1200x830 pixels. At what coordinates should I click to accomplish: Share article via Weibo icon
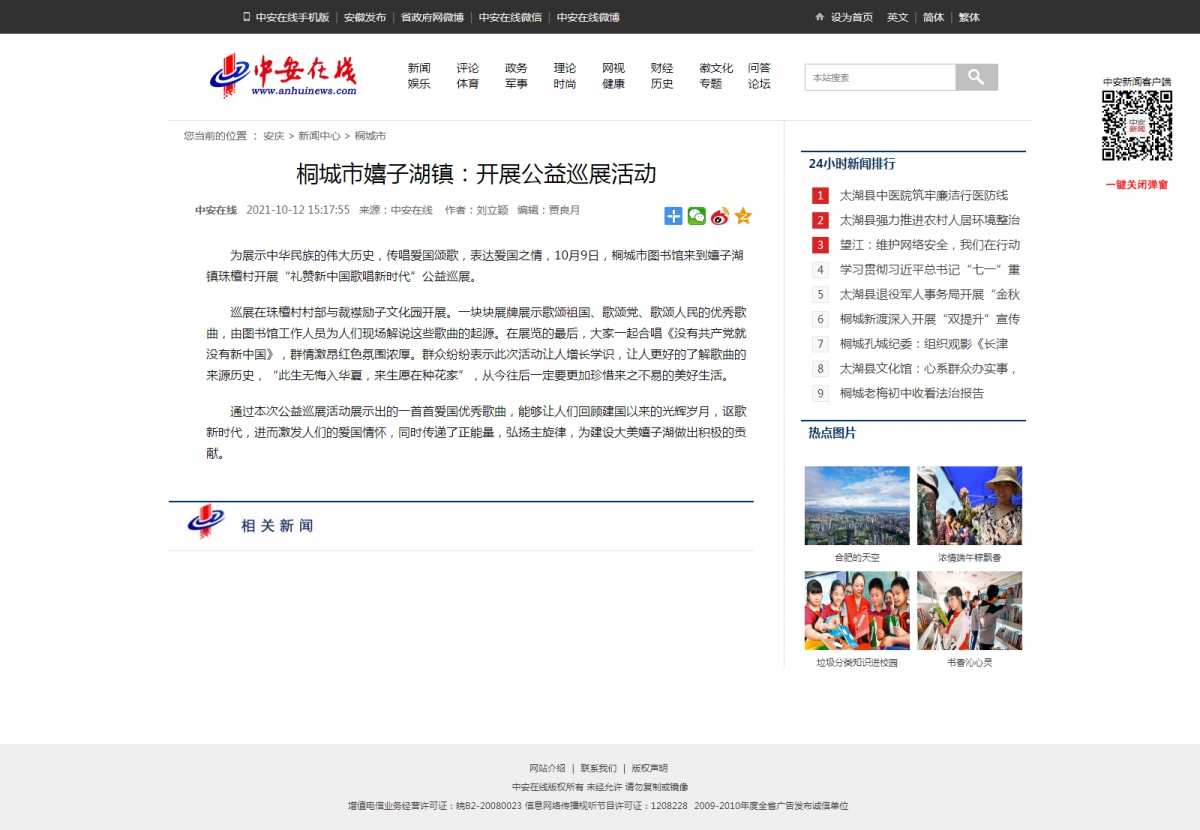click(720, 216)
